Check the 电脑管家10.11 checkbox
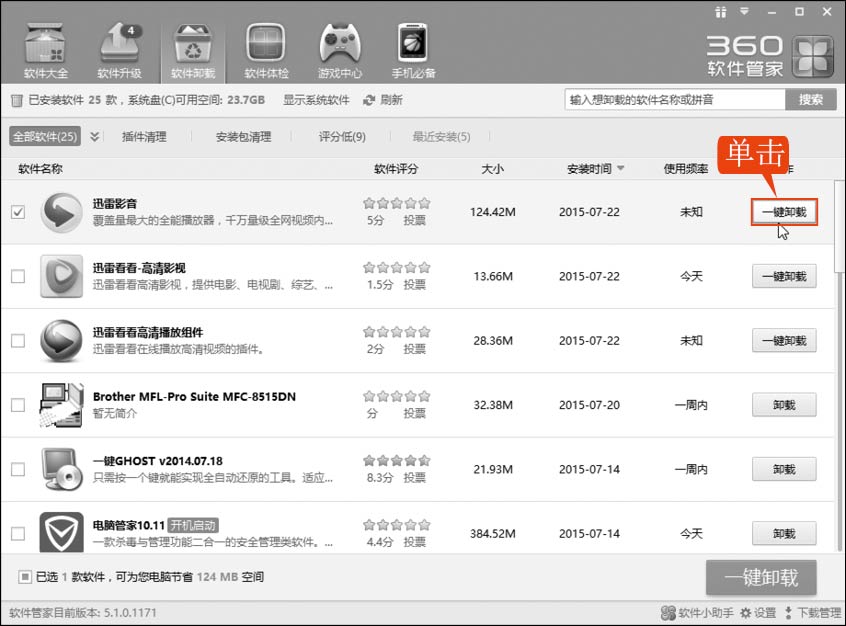846x626 pixels. point(18,533)
